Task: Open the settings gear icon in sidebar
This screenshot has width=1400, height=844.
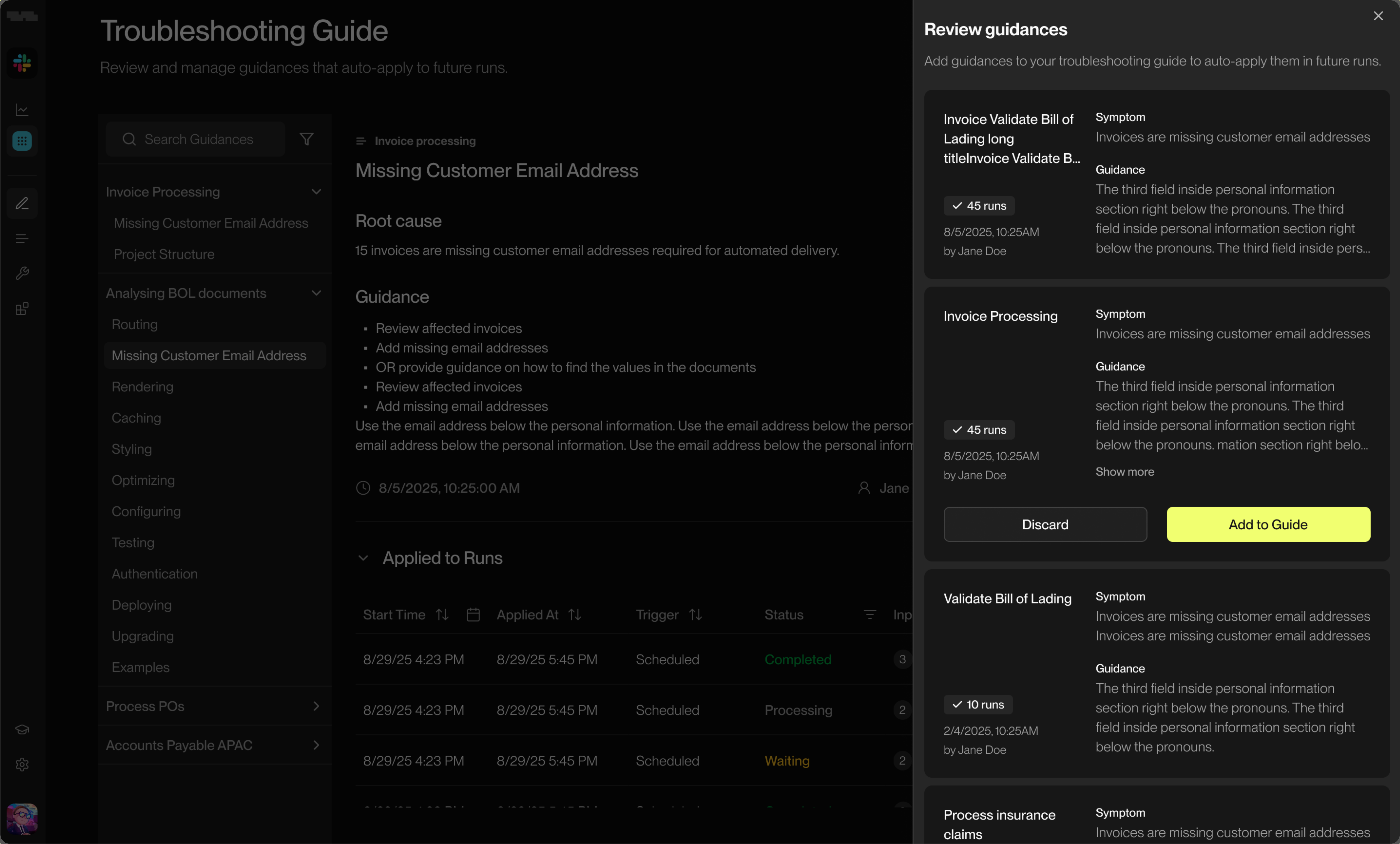Action: pos(22,764)
